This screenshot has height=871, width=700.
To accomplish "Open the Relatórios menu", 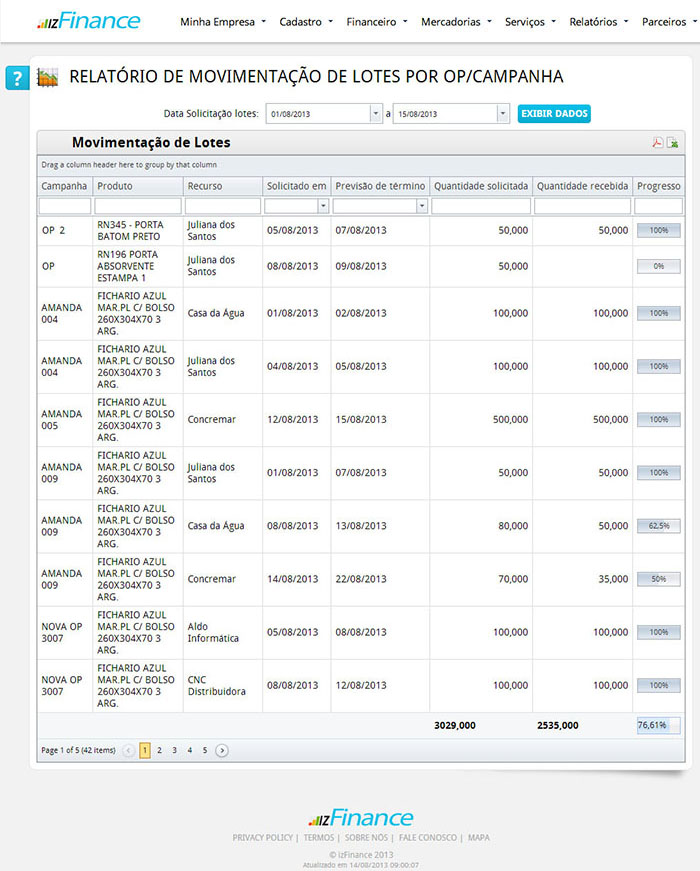I will [x=599, y=21].
